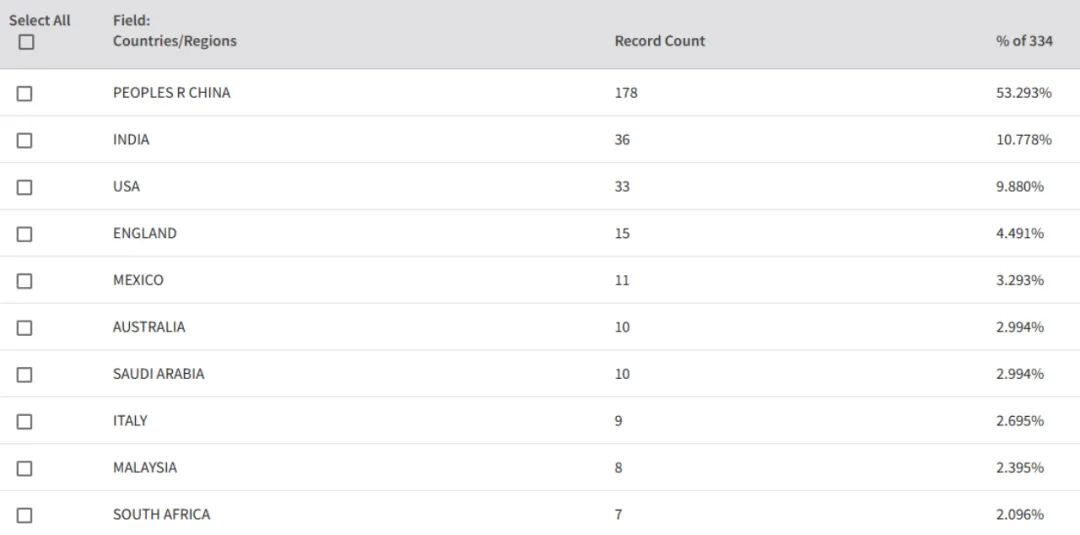The height and width of the screenshot is (535, 1080).
Task: Check the MALAYSIA checkbox
Action: (24, 468)
